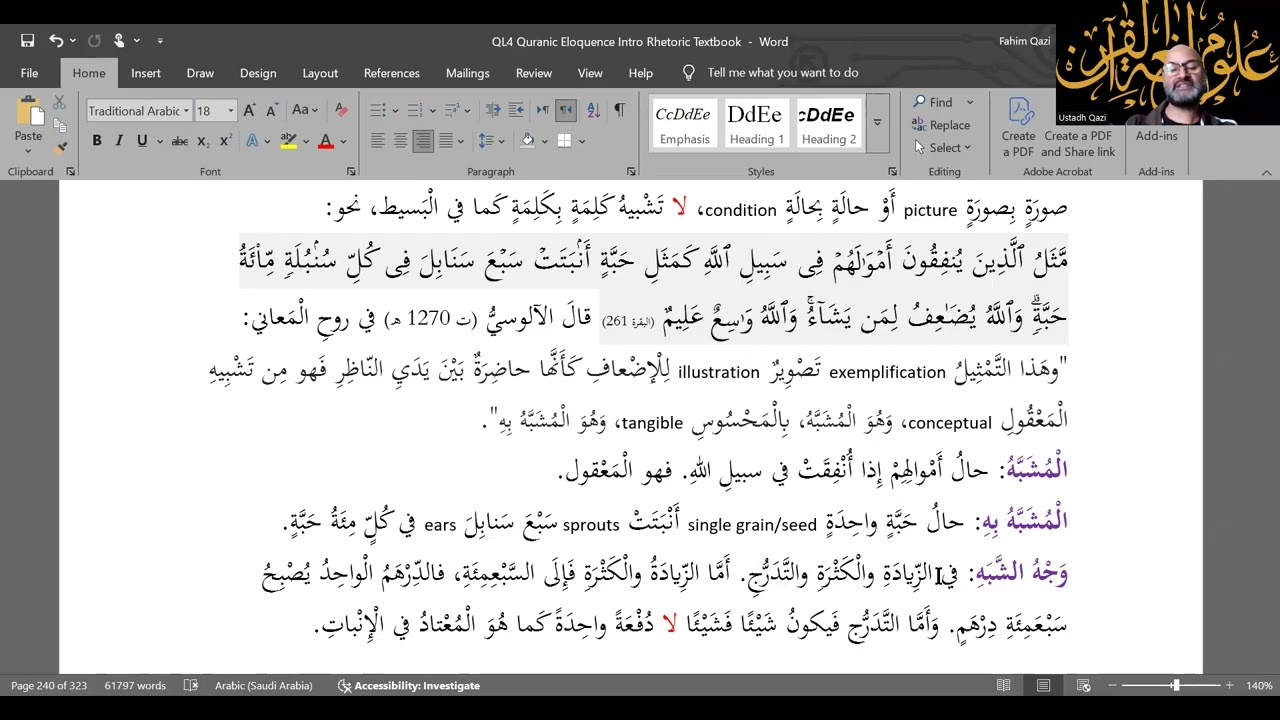
Task: Toggle Show/Hide paragraph marks
Action: [x=619, y=110]
